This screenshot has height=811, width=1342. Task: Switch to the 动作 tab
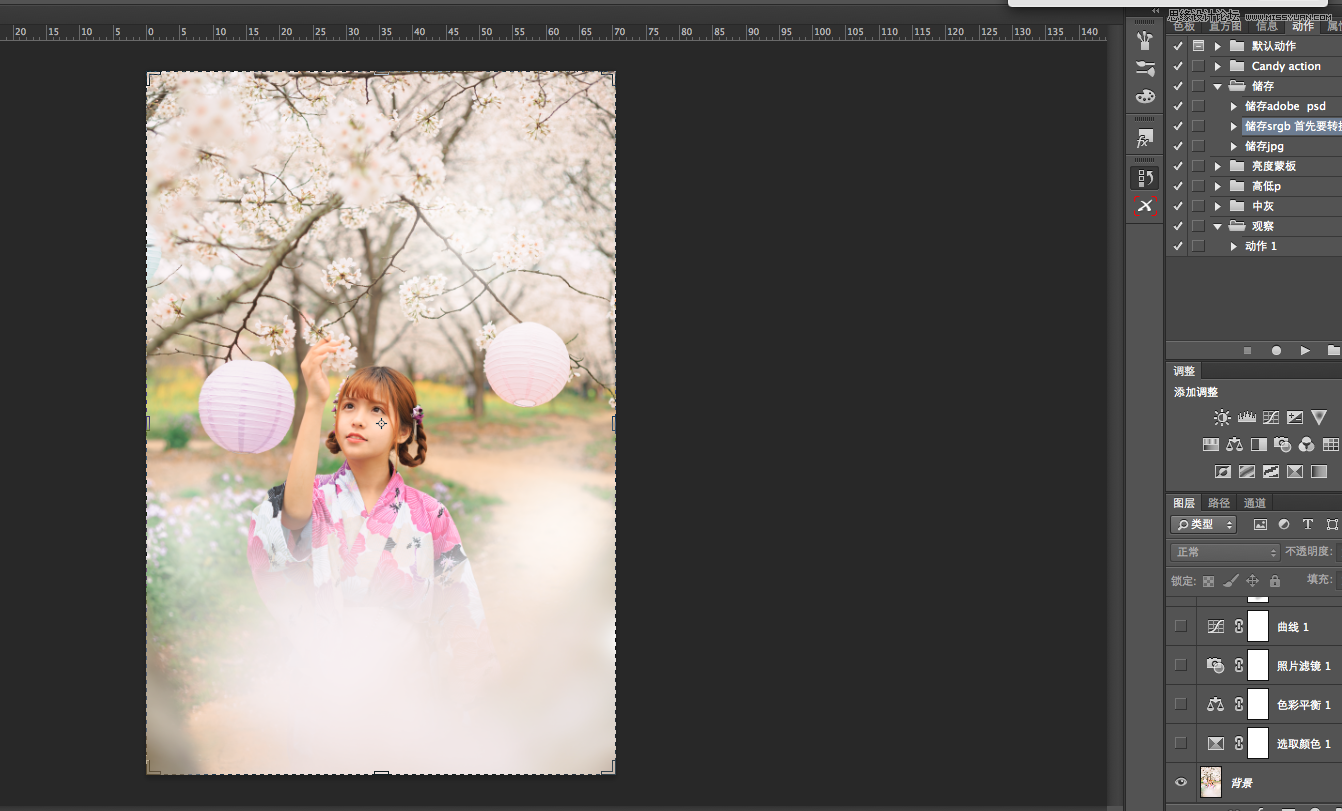tap(1302, 26)
